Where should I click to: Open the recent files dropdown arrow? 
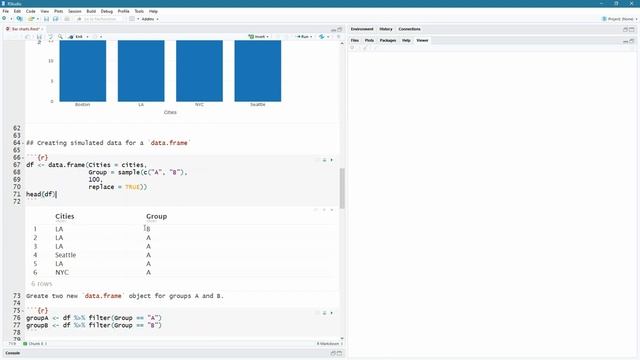[38, 19]
